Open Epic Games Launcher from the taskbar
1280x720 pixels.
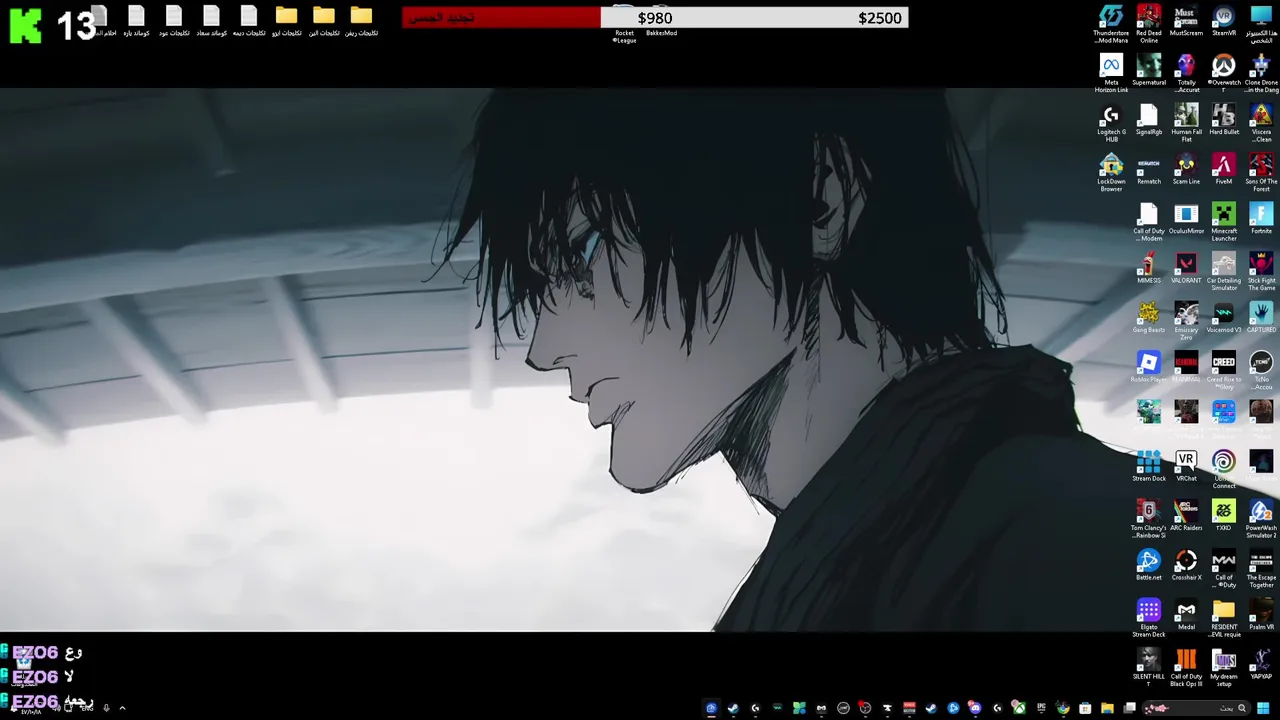pyautogui.click(x=1041, y=708)
